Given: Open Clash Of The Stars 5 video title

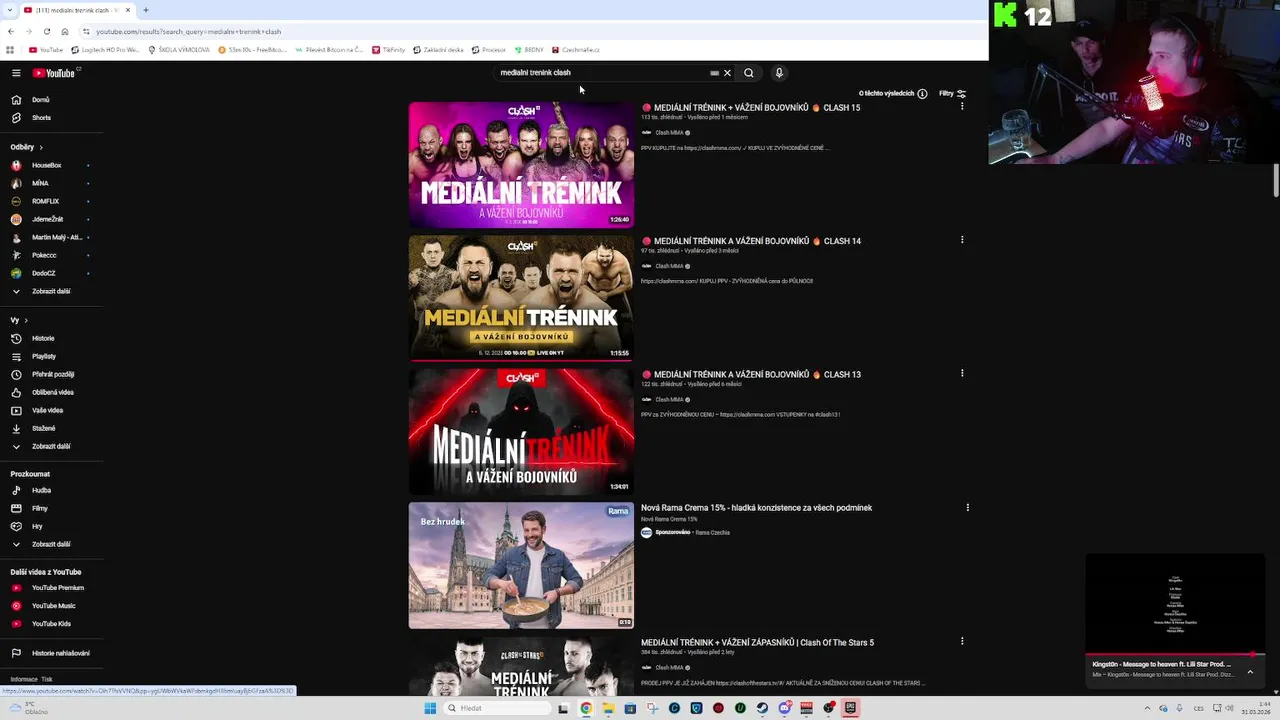Looking at the screenshot, I should pos(757,643).
